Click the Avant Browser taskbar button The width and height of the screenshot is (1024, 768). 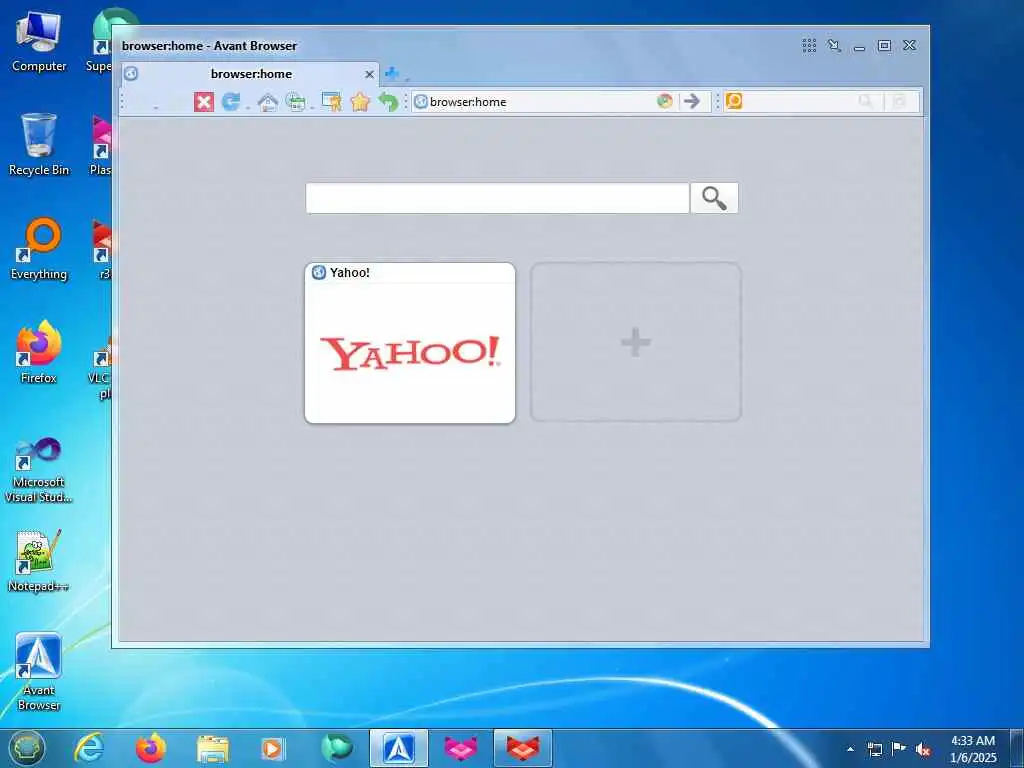click(x=398, y=748)
